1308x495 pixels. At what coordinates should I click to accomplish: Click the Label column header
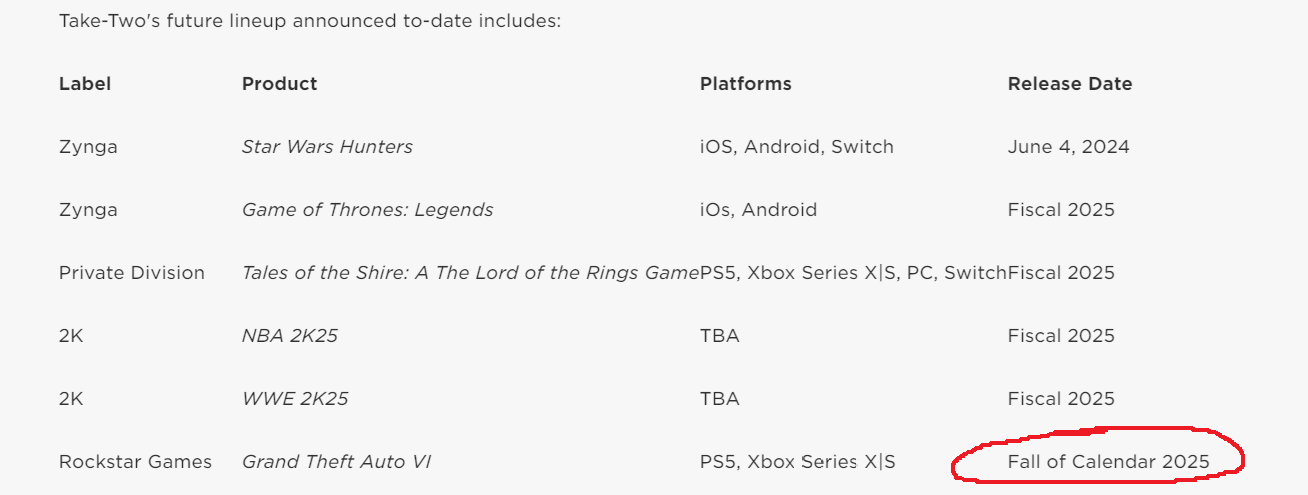pos(85,84)
